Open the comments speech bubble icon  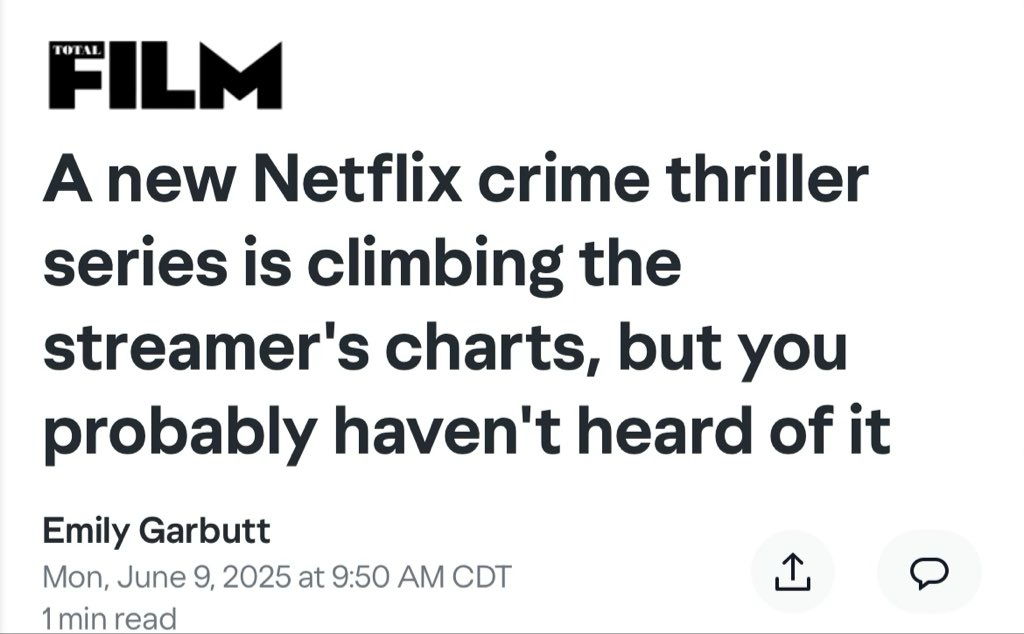929,572
